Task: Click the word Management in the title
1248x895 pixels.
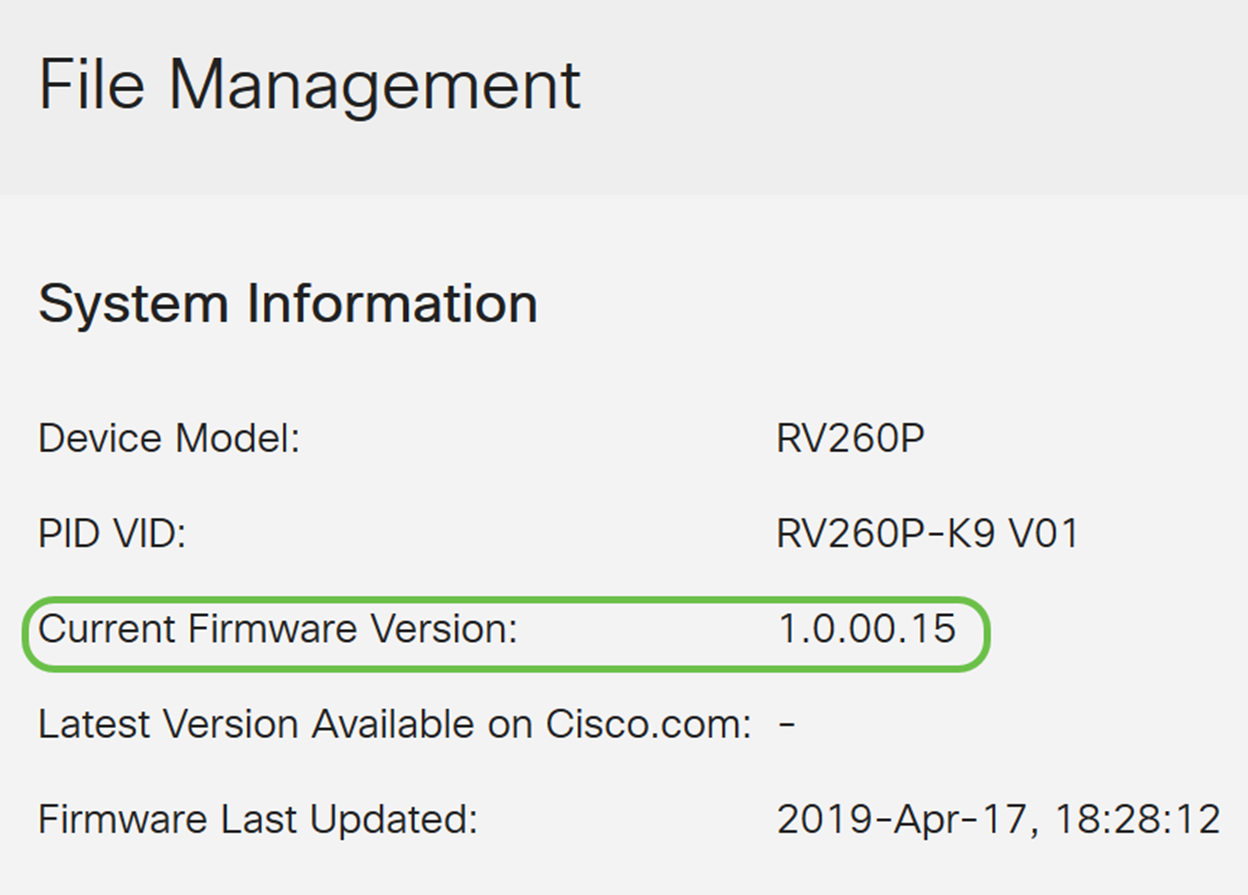Action: 374,86
